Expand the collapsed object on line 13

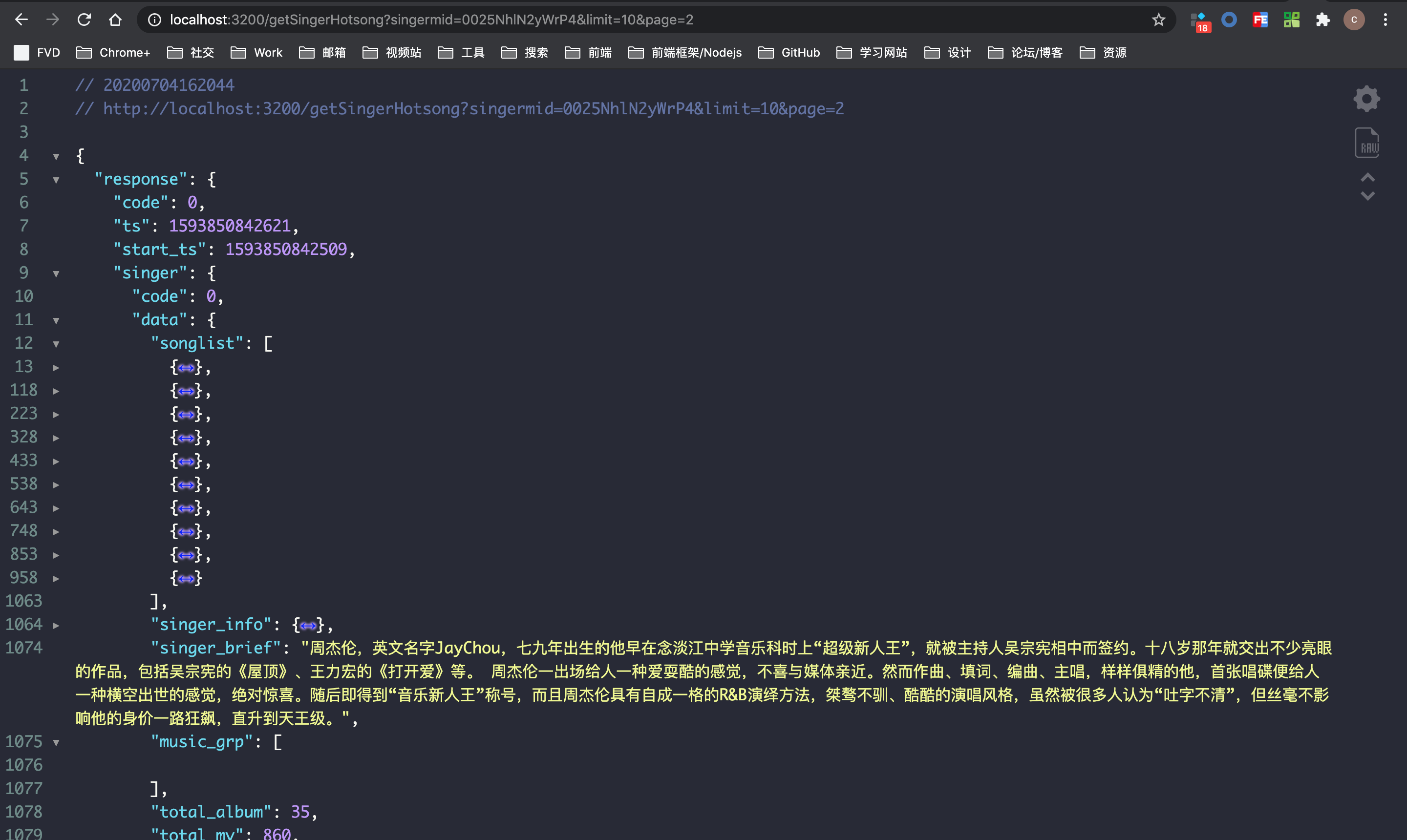pyautogui.click(x=56, y=367)
